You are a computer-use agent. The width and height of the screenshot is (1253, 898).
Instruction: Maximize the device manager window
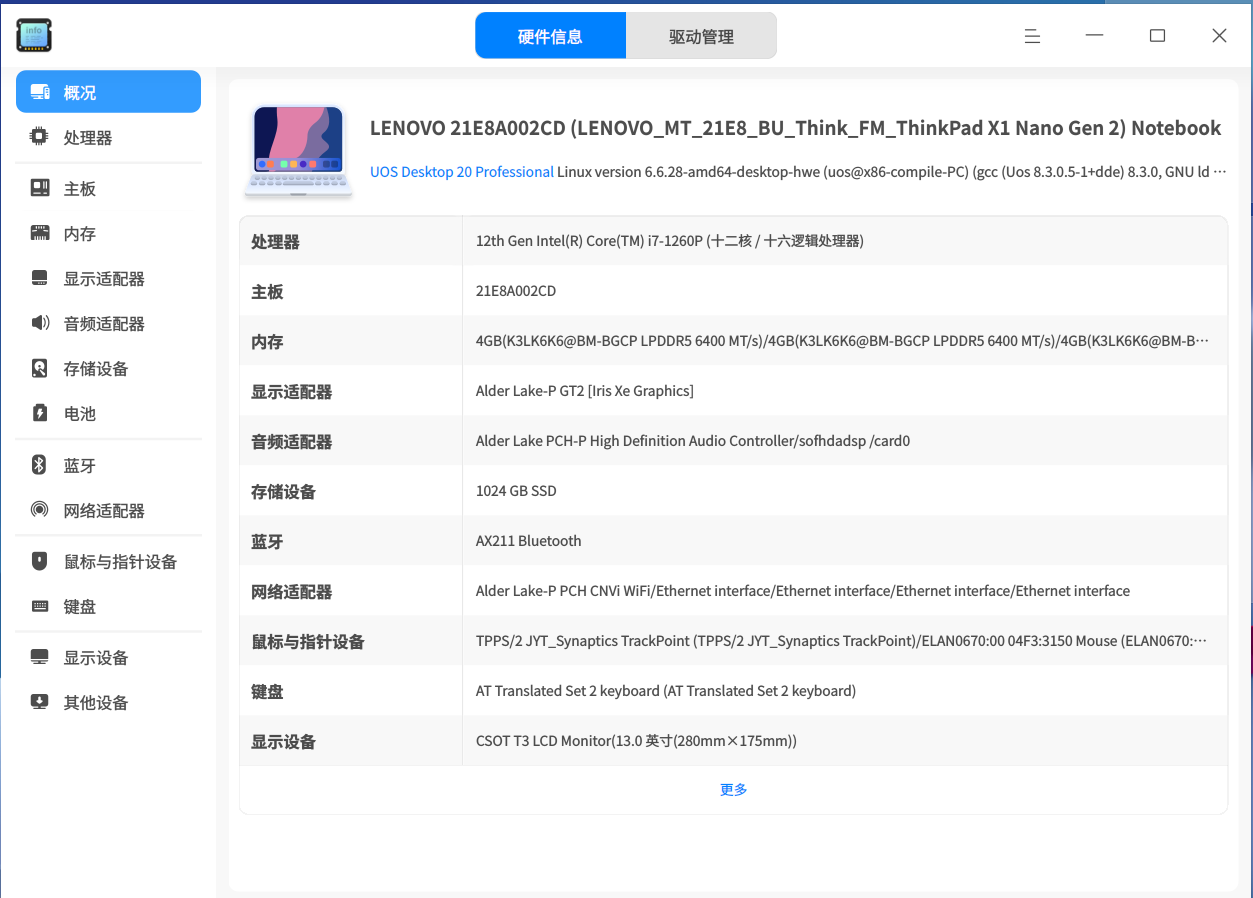click(1157, 36)
